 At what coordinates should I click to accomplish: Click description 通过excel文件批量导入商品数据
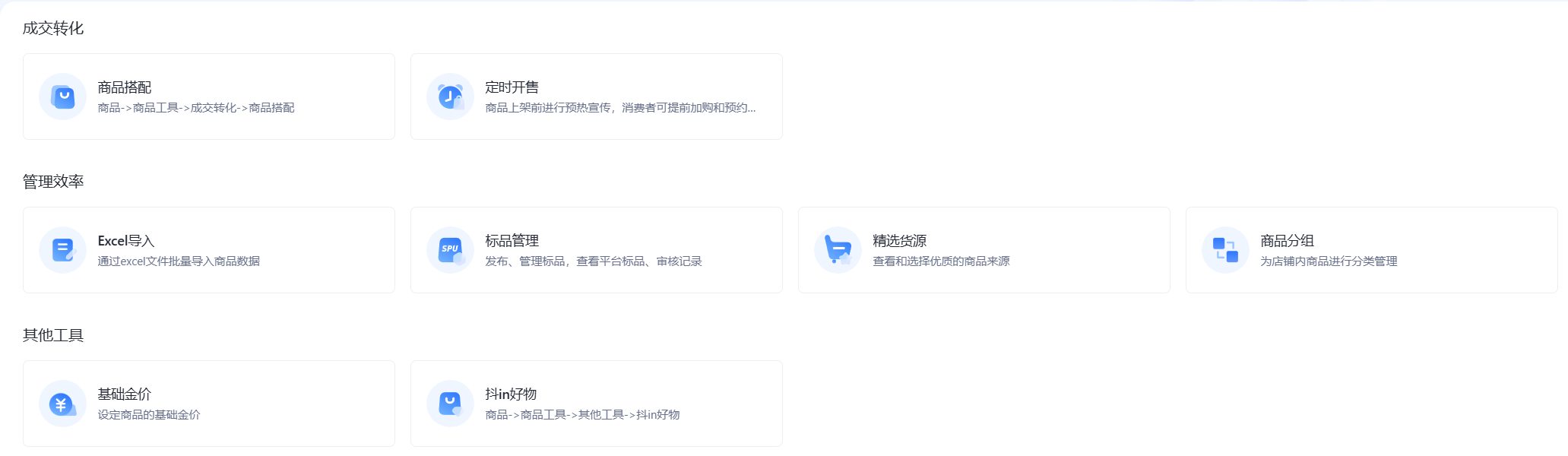pyautogui.click(x=179, y=261)
